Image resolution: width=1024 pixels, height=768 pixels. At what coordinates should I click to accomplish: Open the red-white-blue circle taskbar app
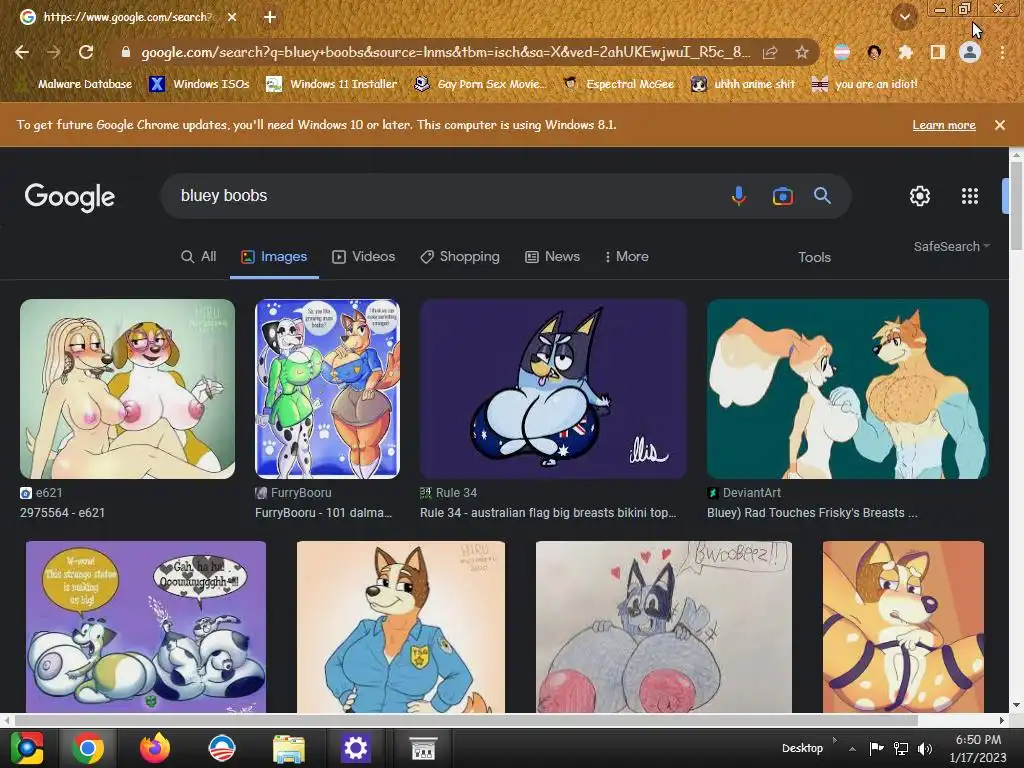tap(221, 748)
